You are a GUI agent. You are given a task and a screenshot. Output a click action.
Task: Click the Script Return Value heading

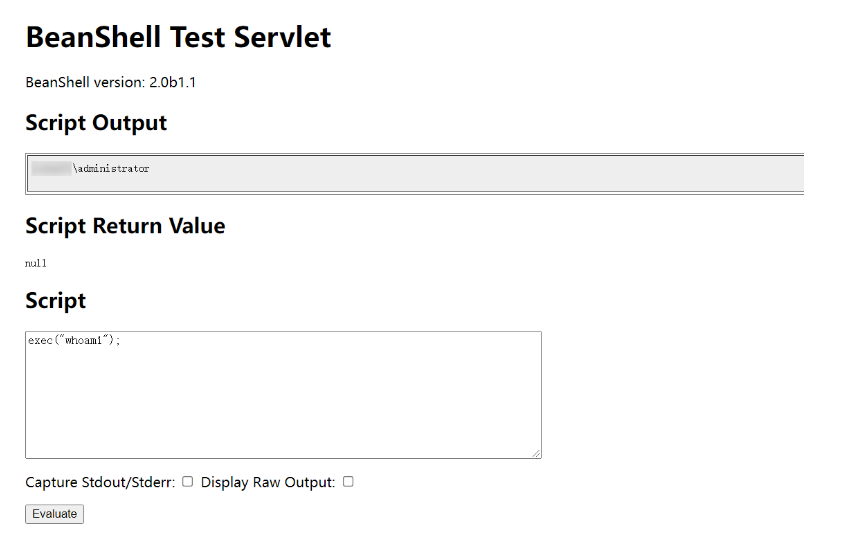(x=125, y=226)
